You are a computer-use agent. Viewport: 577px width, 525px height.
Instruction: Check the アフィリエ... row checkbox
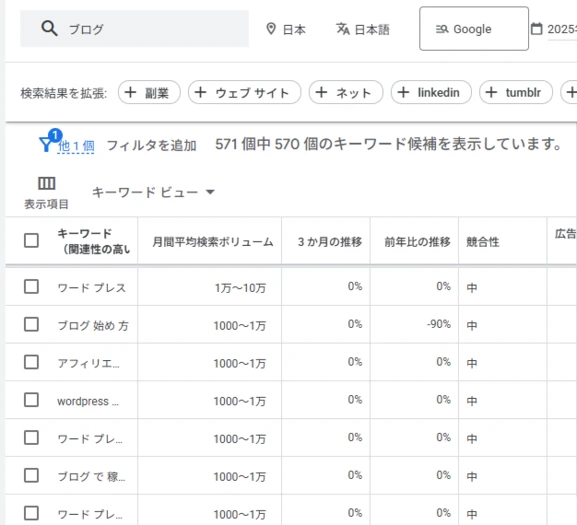pos(31,362)
